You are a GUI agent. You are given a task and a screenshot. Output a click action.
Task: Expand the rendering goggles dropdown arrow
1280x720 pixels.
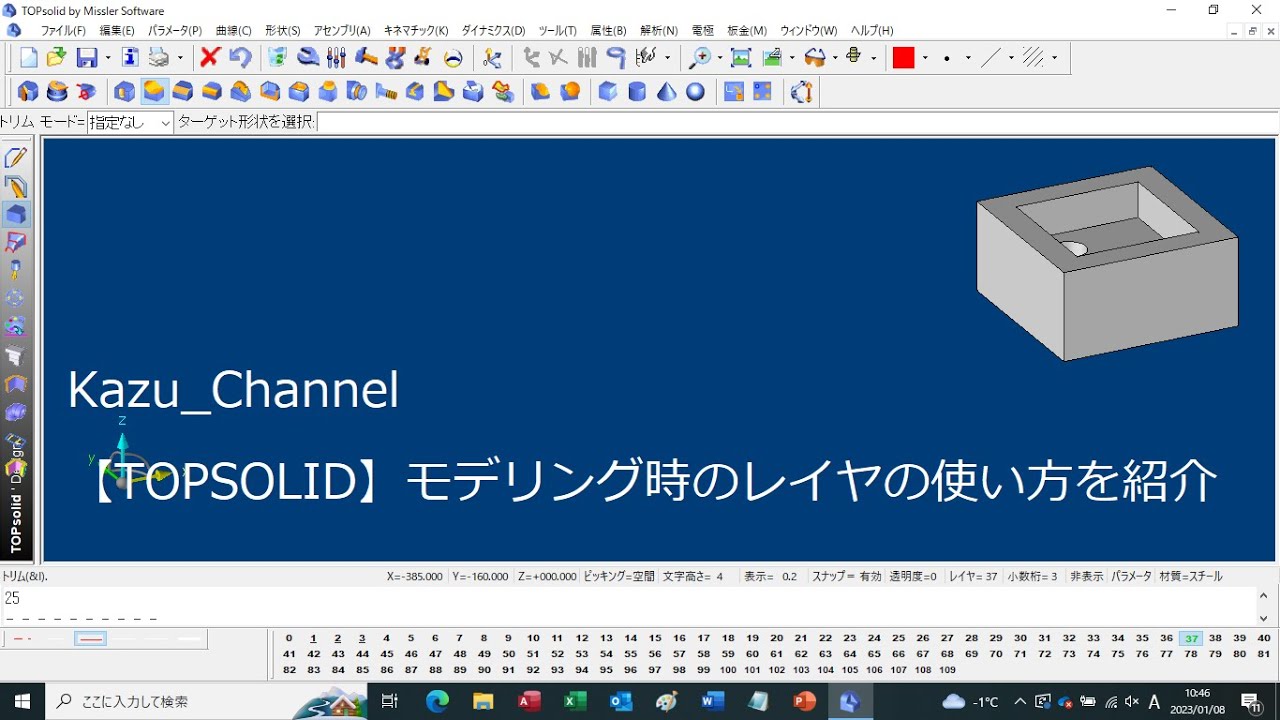pos(833,58)
